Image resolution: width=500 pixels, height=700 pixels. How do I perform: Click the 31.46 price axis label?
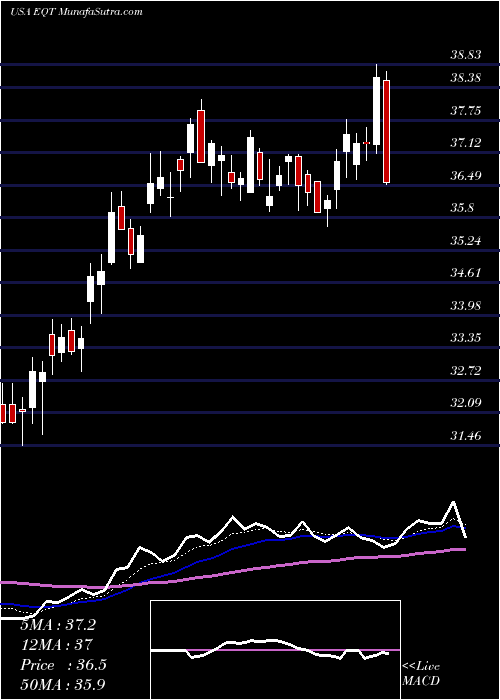point(465,436)
